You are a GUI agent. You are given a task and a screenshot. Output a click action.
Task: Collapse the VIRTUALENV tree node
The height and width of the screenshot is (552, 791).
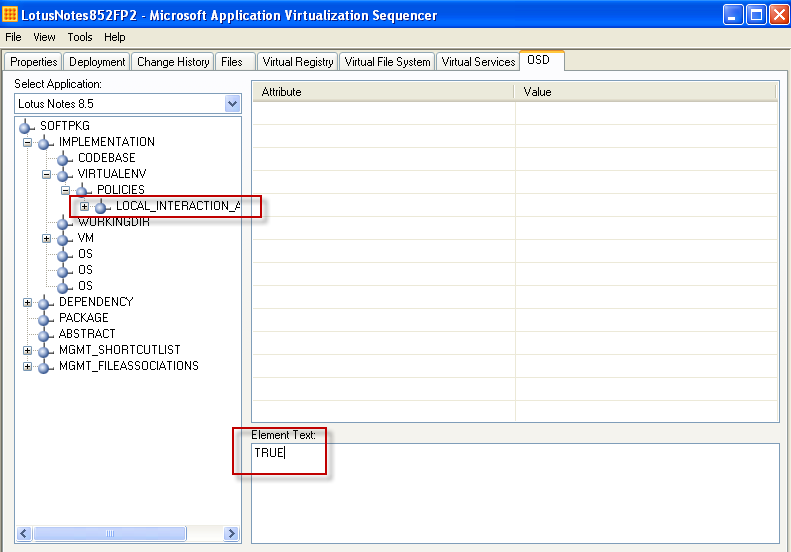coord(46,175)
